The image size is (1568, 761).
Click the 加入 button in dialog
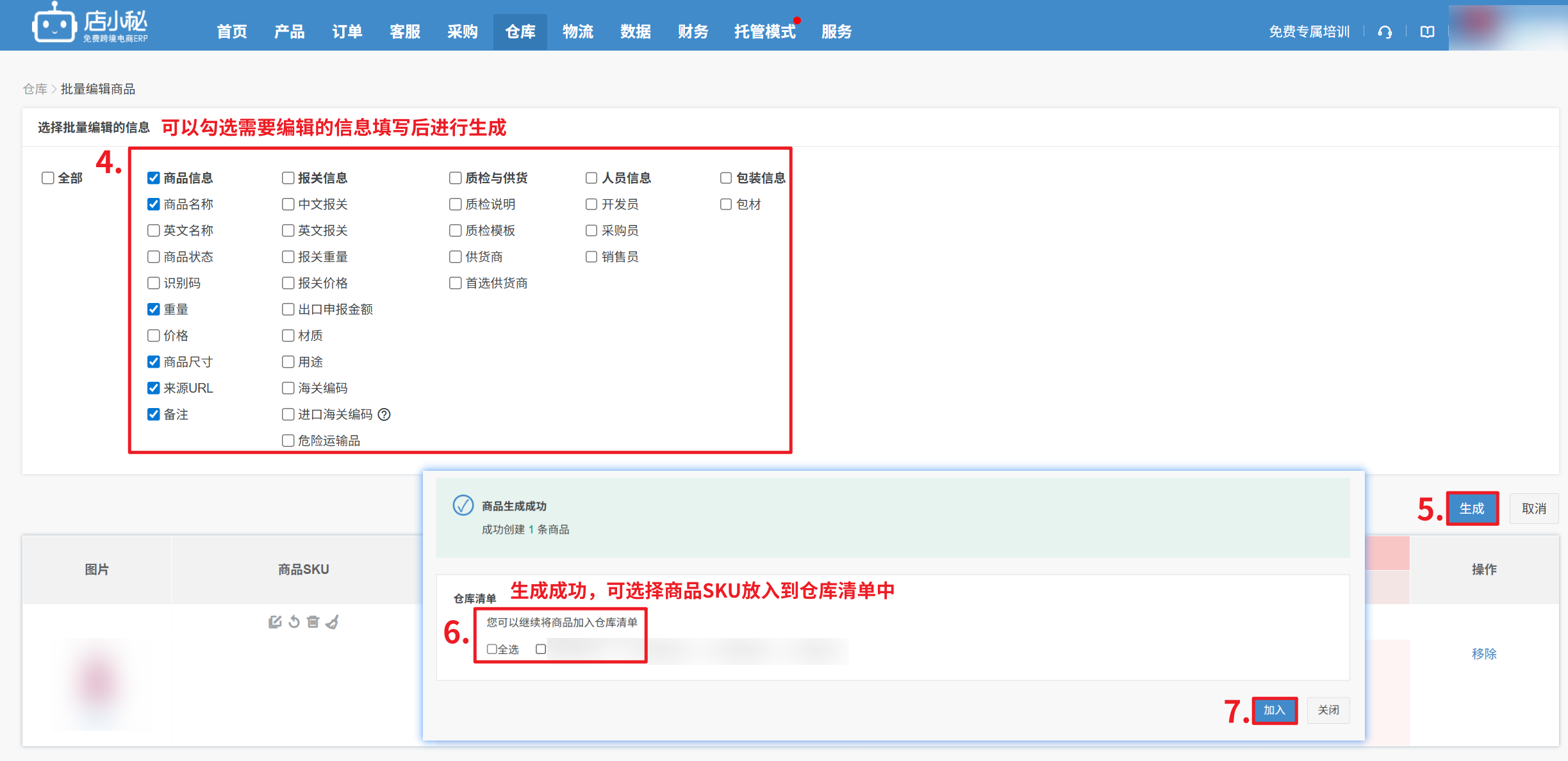[1274, 710]
